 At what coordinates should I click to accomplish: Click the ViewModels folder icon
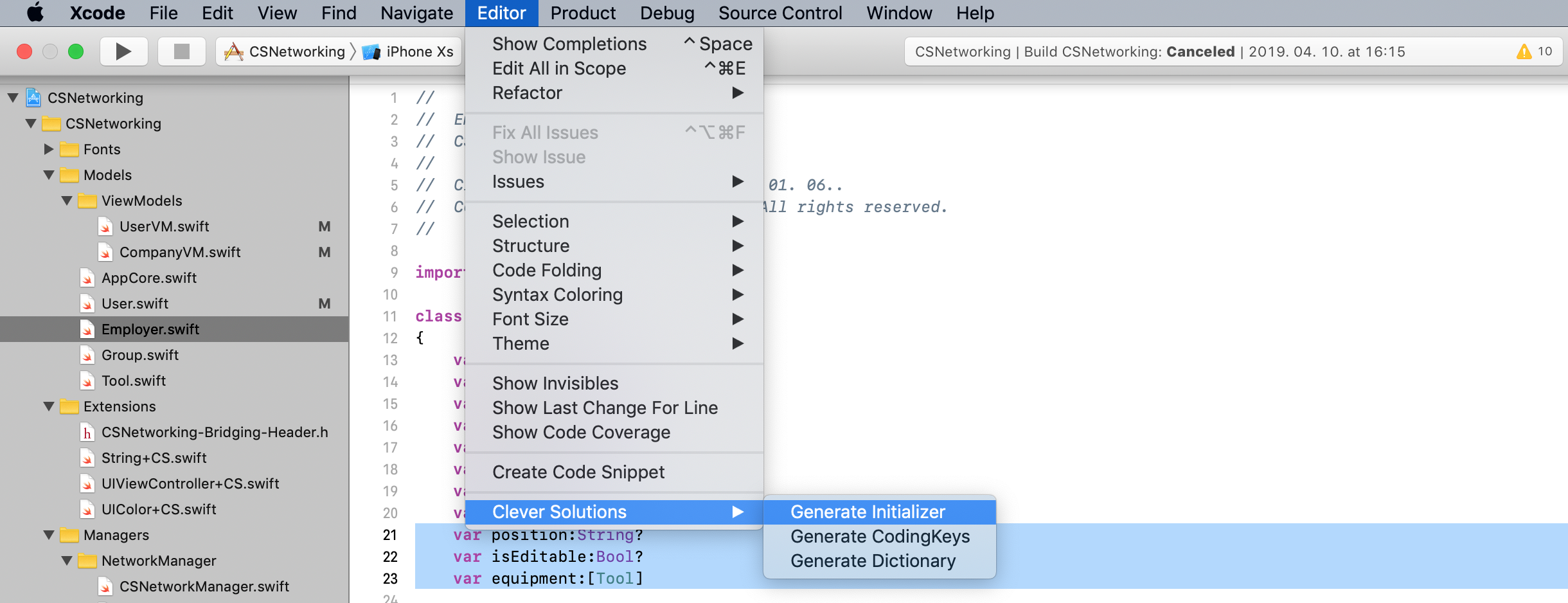(87, 201)
